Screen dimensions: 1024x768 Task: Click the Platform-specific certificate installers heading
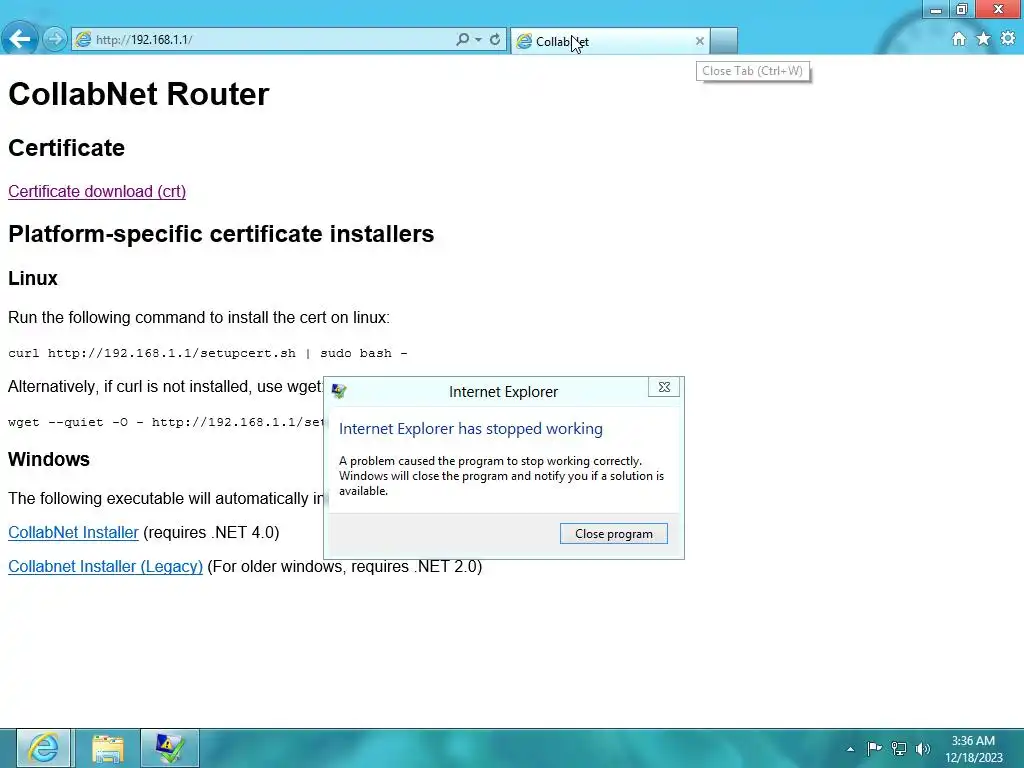(x=221, y=234)
